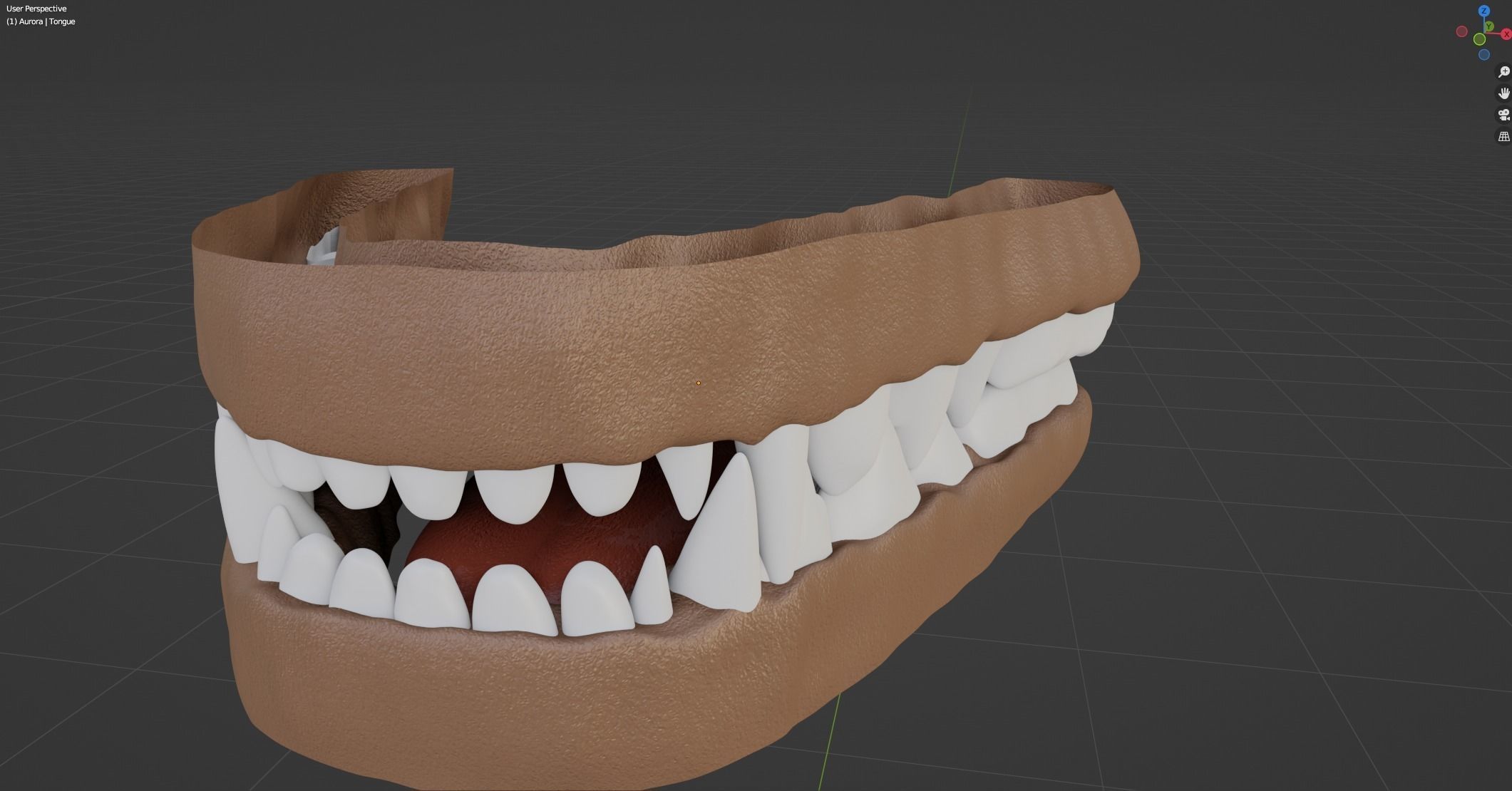Image resolution: width=1512 pixels, height=791 pixels.
Task: Click the orange object origin dot
Action: click(698, 383)
